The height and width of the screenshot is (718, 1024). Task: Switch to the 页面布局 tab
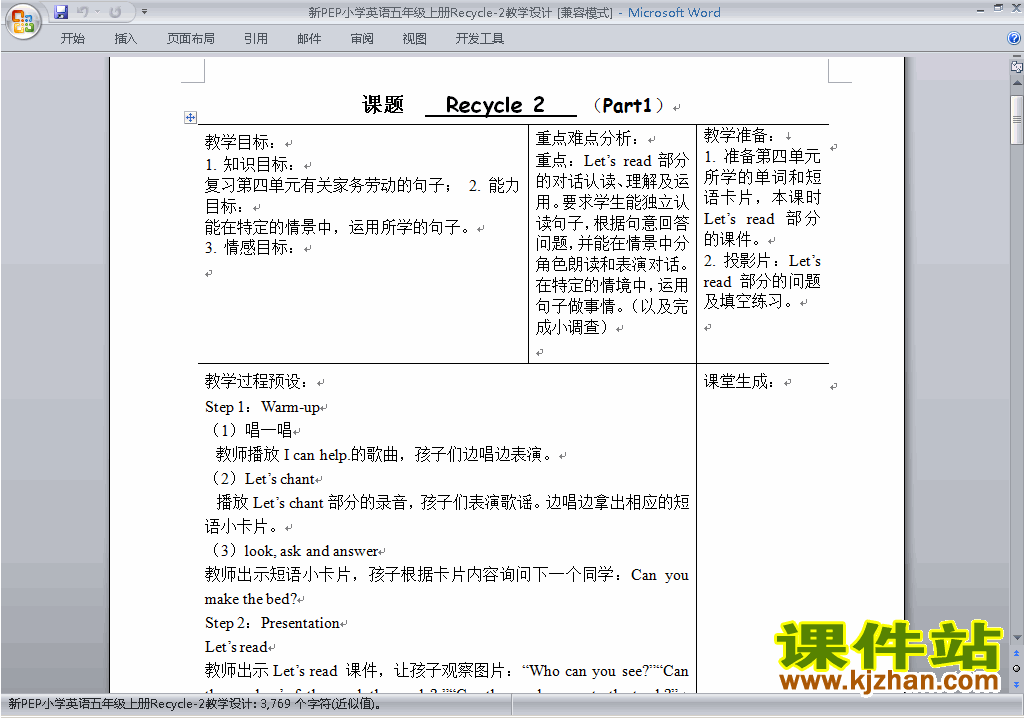pos(191,39)
